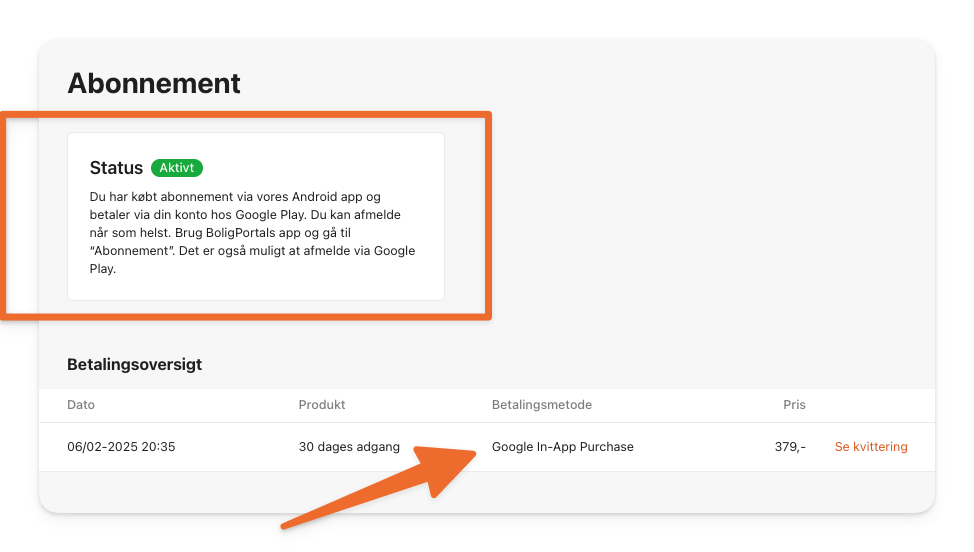Click the Betalingsoversigt section heading
The image size is (974, 552).
(135, 364)
